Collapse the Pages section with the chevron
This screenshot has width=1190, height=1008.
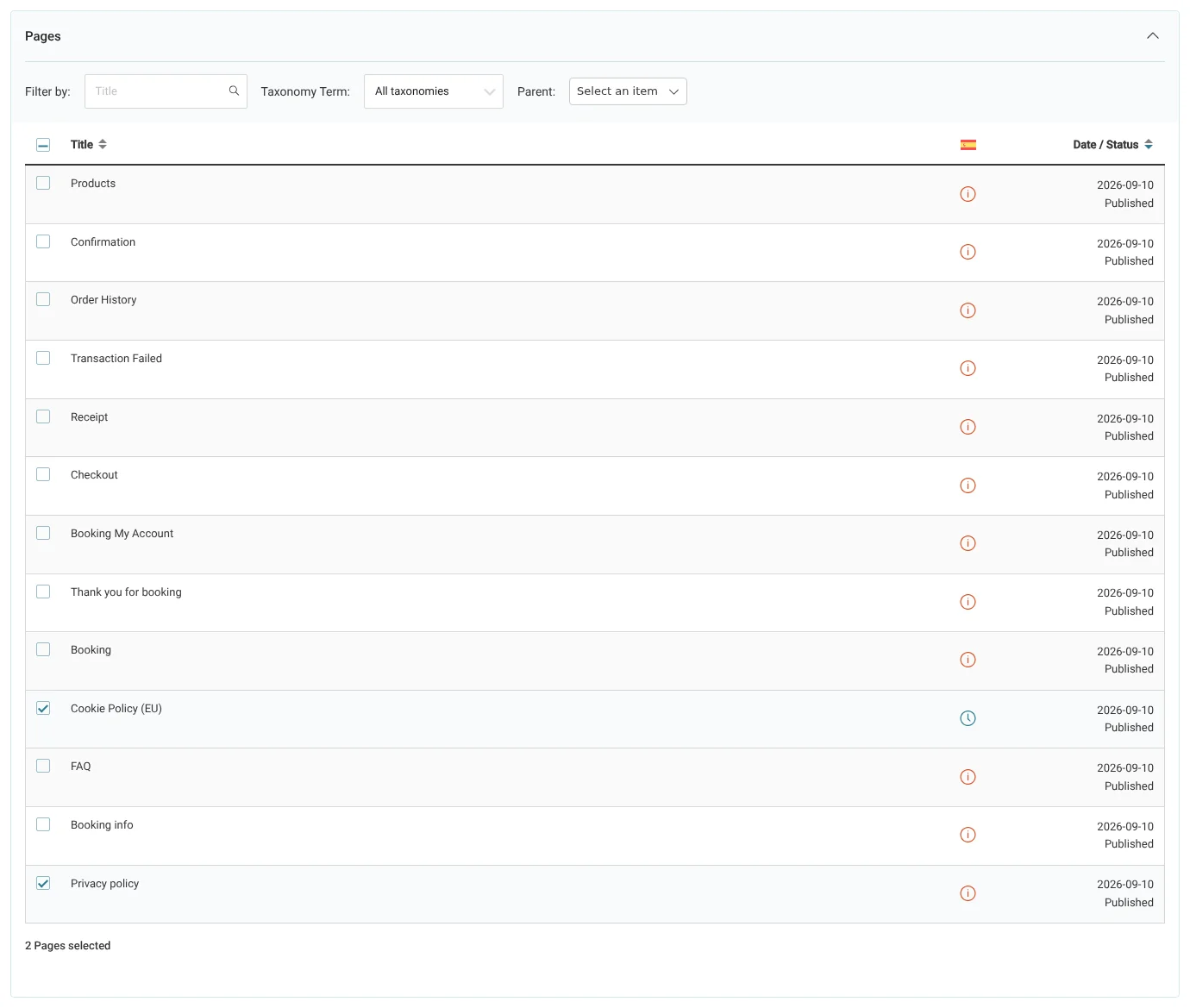coord(1153,36)
